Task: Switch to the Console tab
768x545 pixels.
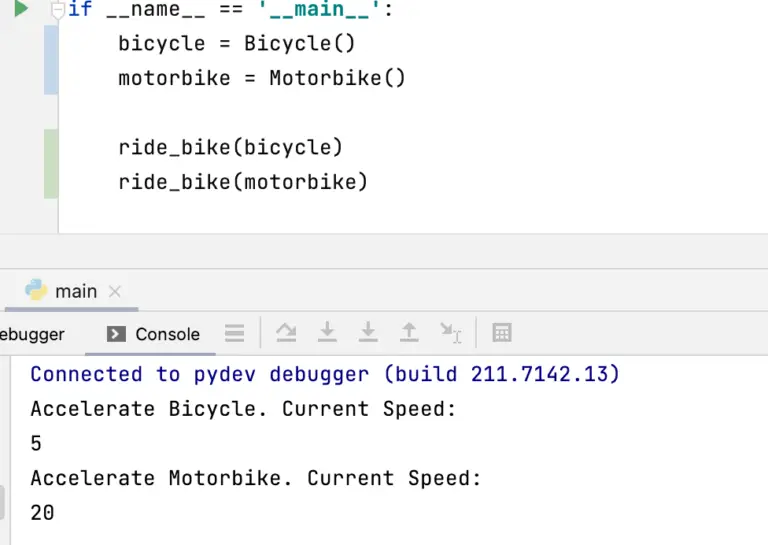Action: tap(154, 334)
